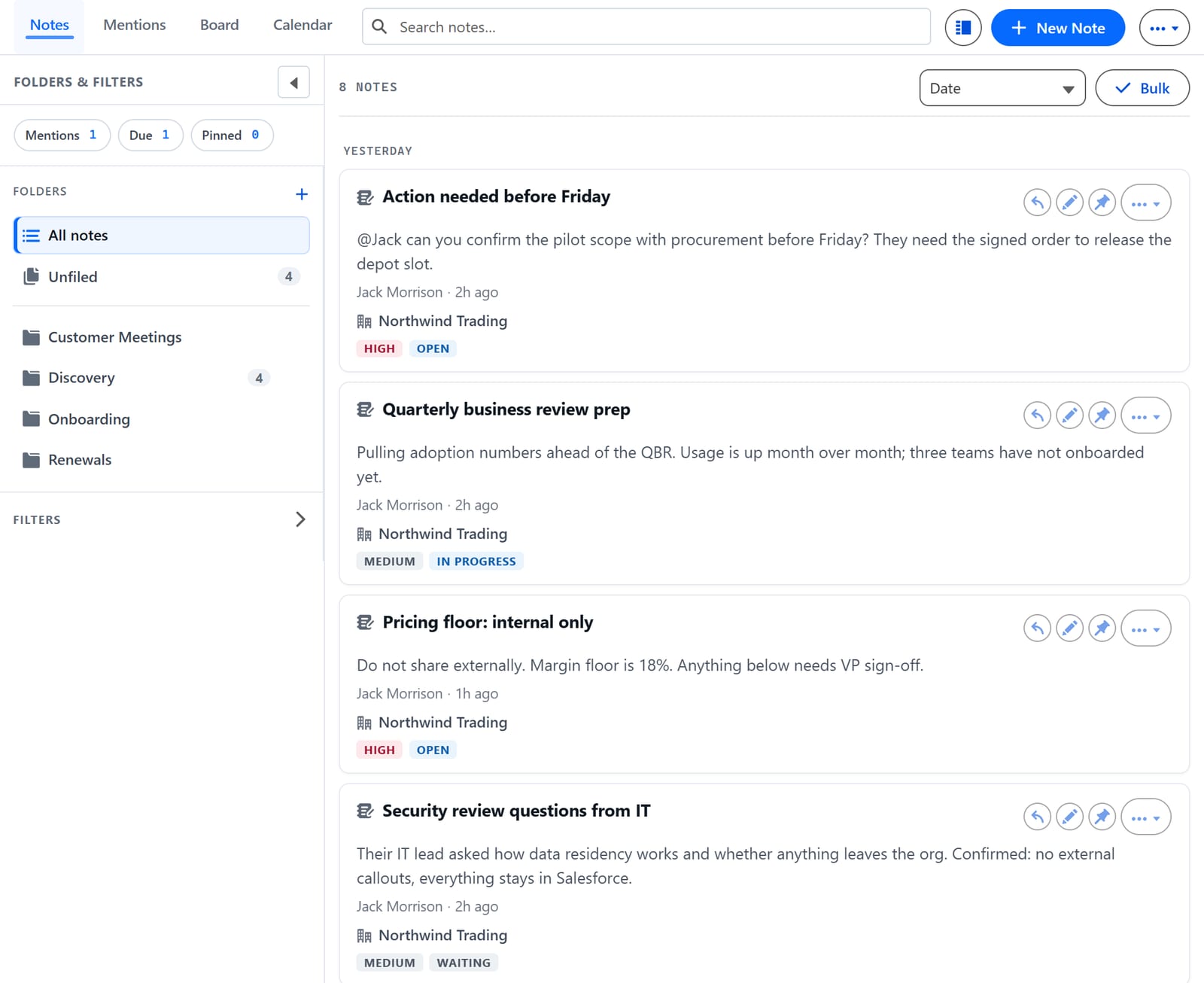Pin the Quarterly business review prep note
Image resolution: width=1204 pixels, height=983 pixels.
tap(1102, 415)
